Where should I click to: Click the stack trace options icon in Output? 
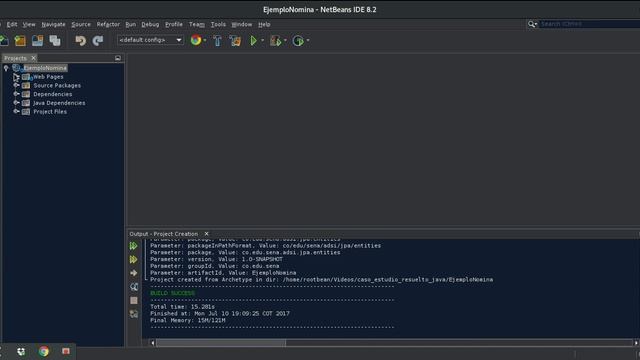pos(133,287)
